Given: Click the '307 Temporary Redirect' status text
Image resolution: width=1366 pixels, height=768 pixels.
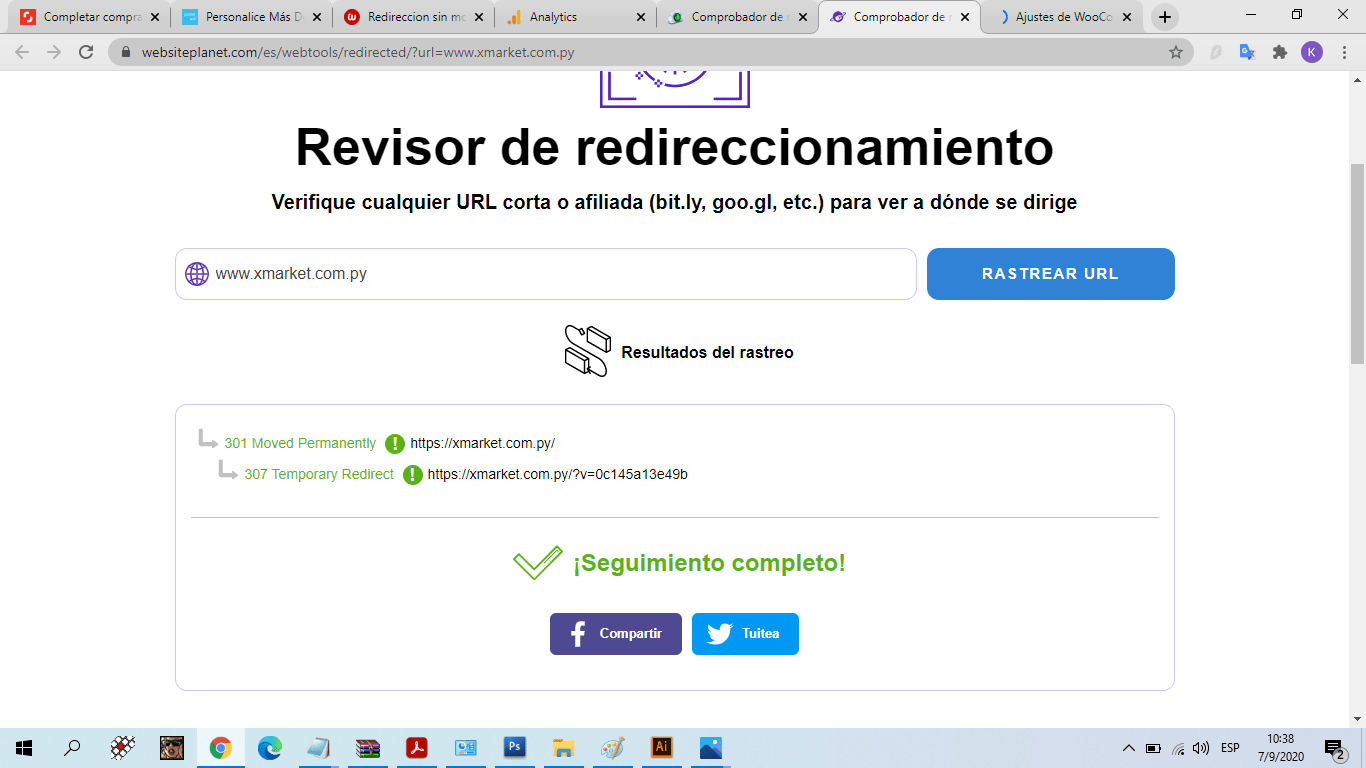Looking at the screenshot, I should coord(319,474).
